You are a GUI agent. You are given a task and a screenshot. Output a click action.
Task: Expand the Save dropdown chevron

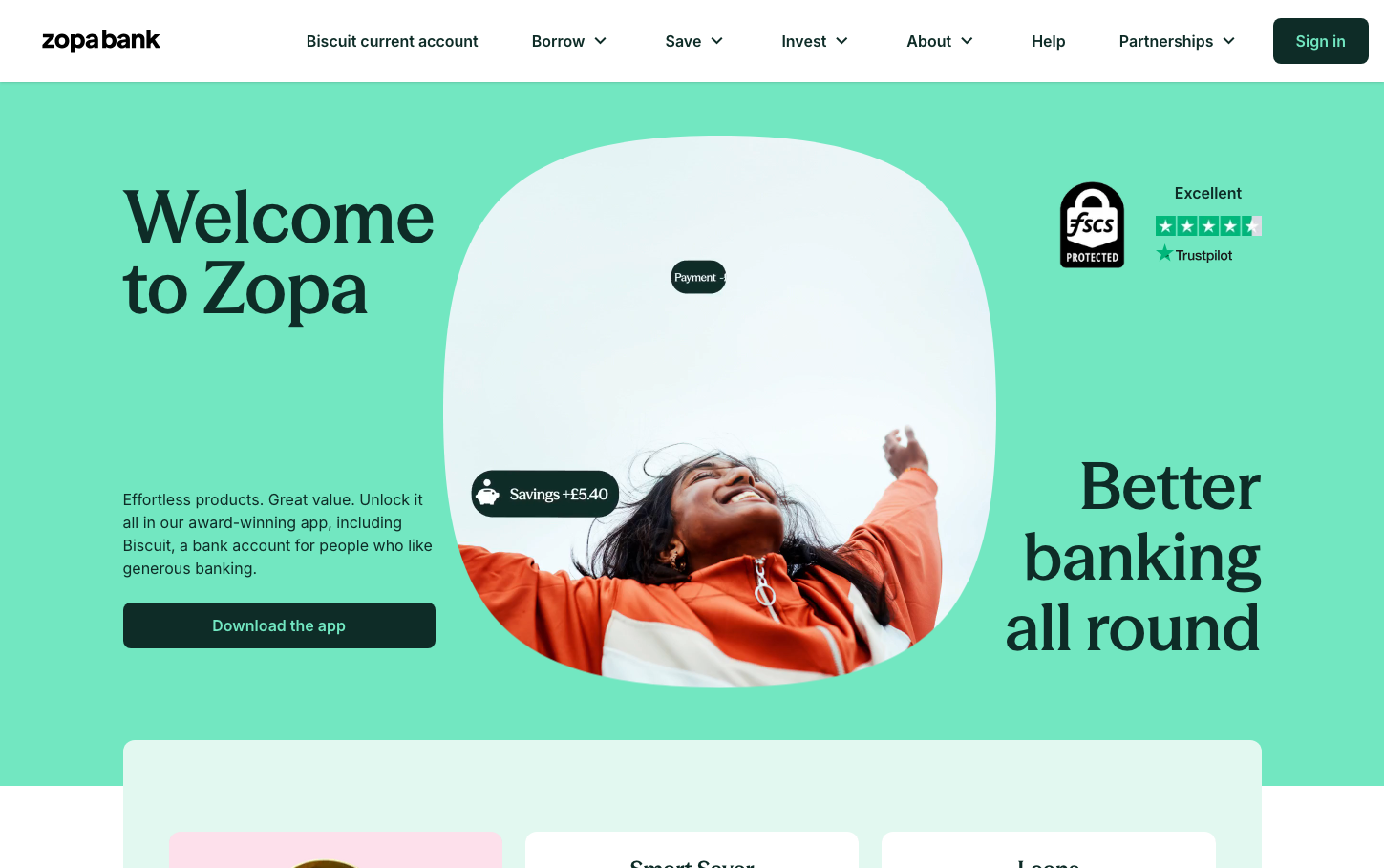point(717,41)
